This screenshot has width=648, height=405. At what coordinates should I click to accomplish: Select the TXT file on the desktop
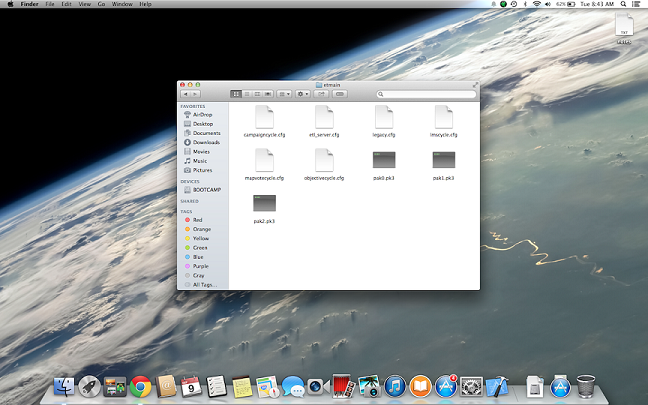click(x=624, y=25)
